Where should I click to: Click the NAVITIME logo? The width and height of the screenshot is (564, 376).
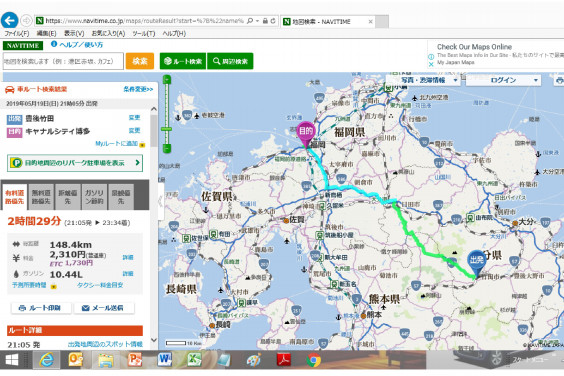click(x=23, y=46)
